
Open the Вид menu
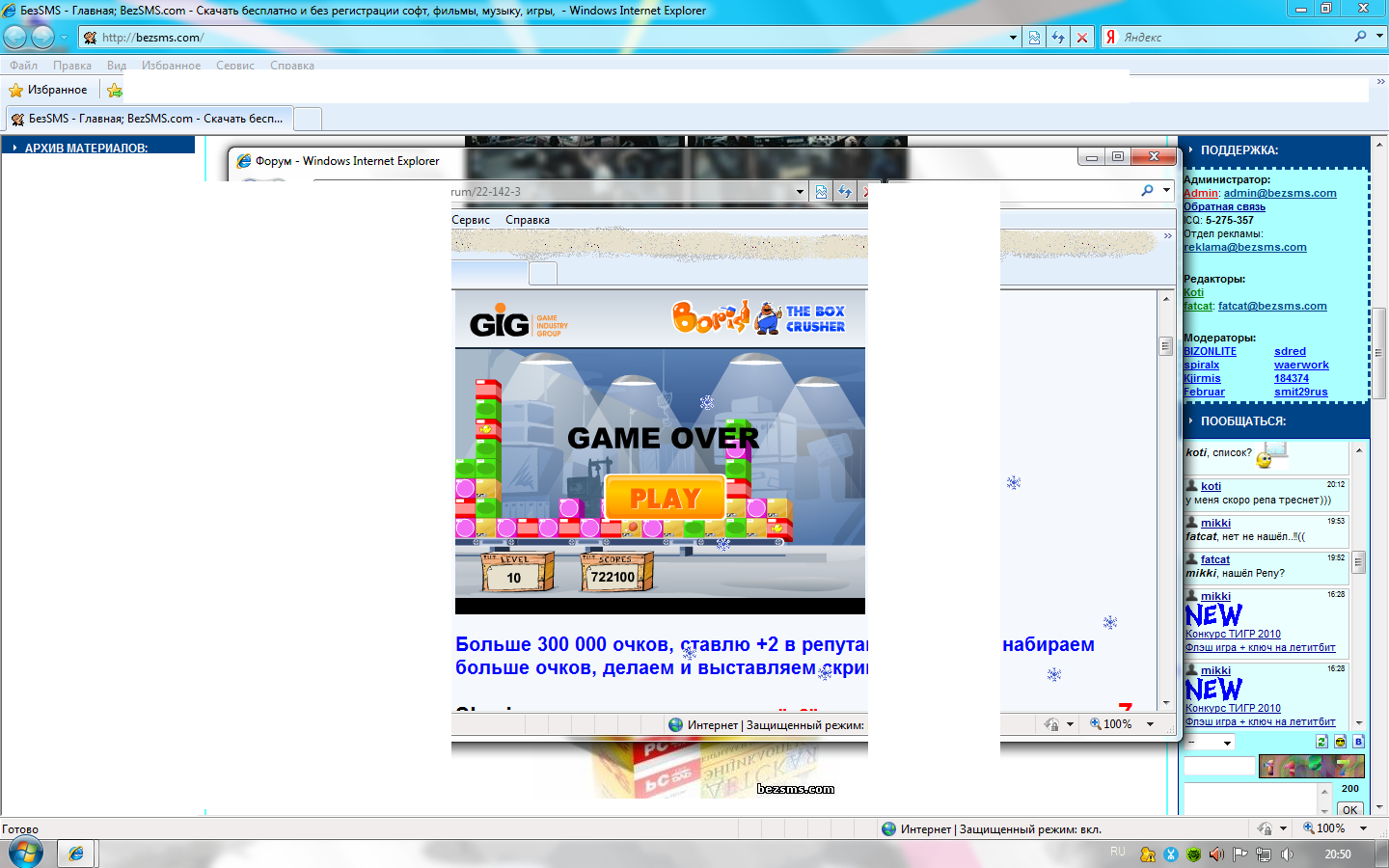click(x=117, y=66)
